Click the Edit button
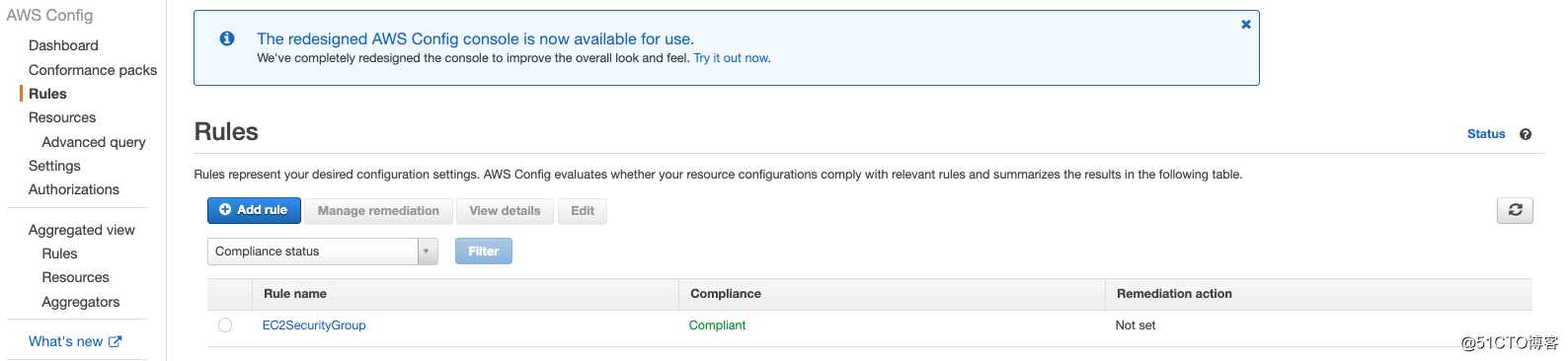This screenshot has height=361, width=1568. [x=583, y=211]
